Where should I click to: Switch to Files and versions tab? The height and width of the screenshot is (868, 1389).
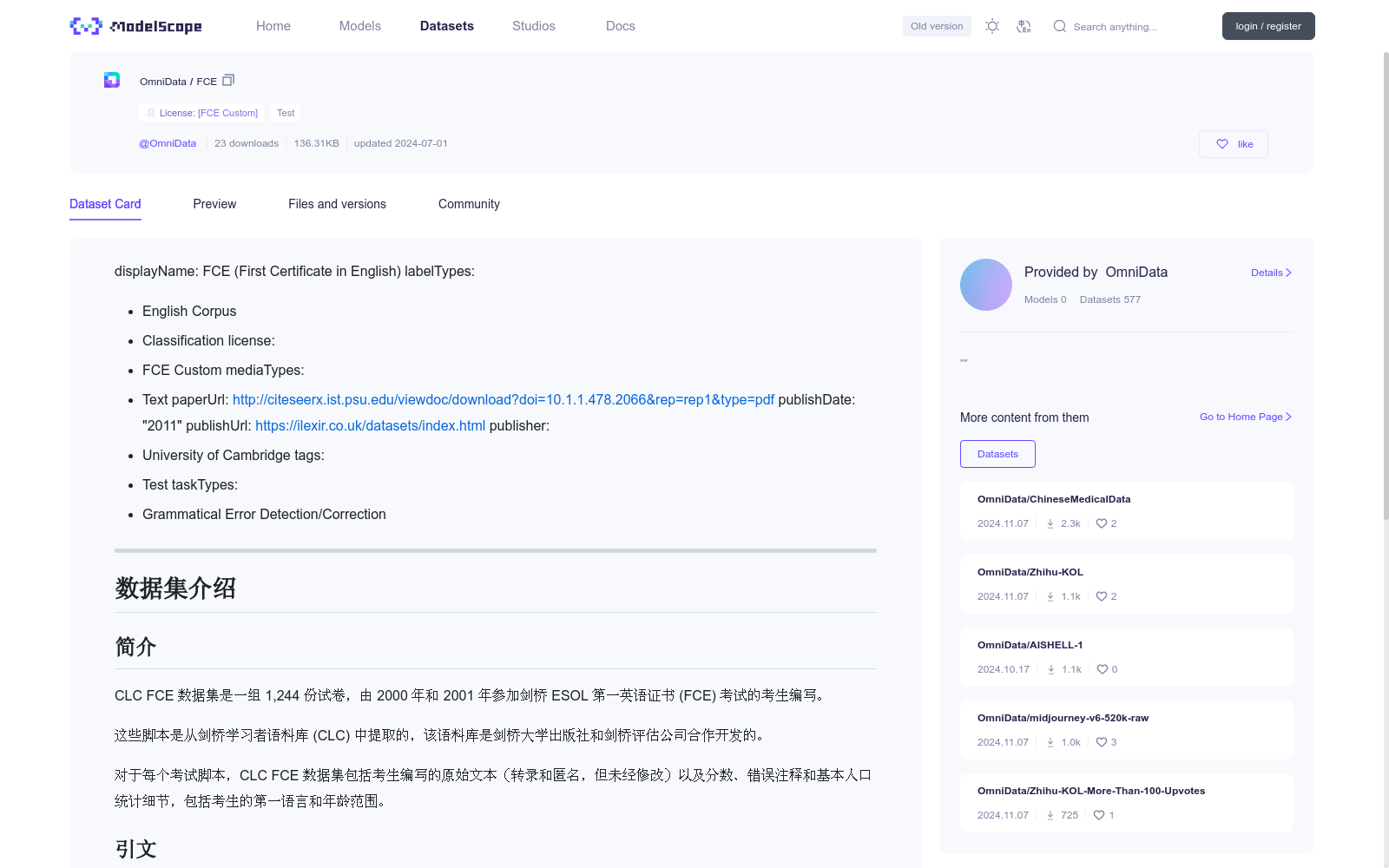click(337, 204)
